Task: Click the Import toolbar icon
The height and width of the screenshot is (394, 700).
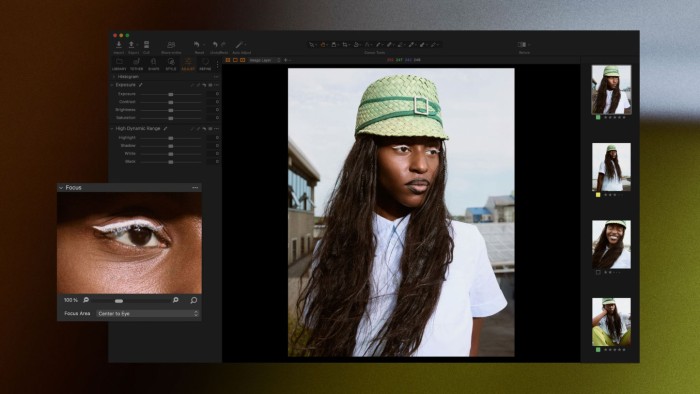Action: 119,45
